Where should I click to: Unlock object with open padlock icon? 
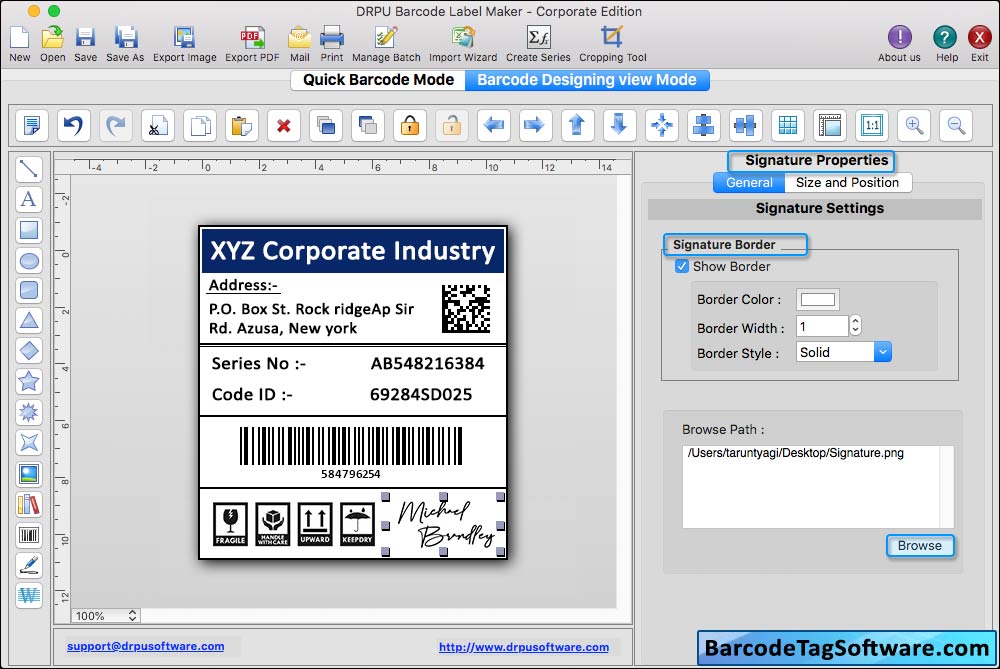452,125
